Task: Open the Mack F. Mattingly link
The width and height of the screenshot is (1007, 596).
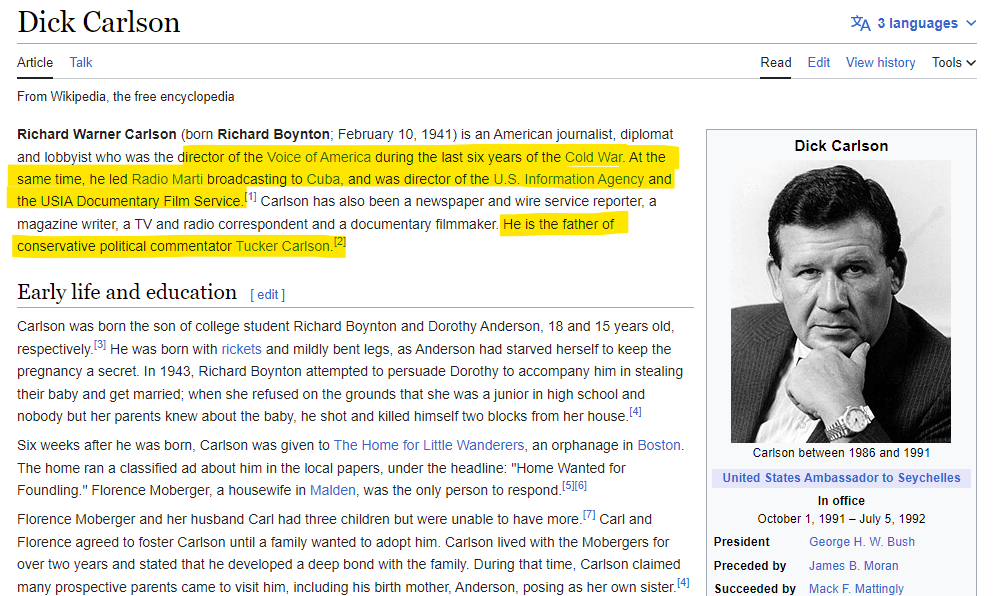Action: coord(856,588)
